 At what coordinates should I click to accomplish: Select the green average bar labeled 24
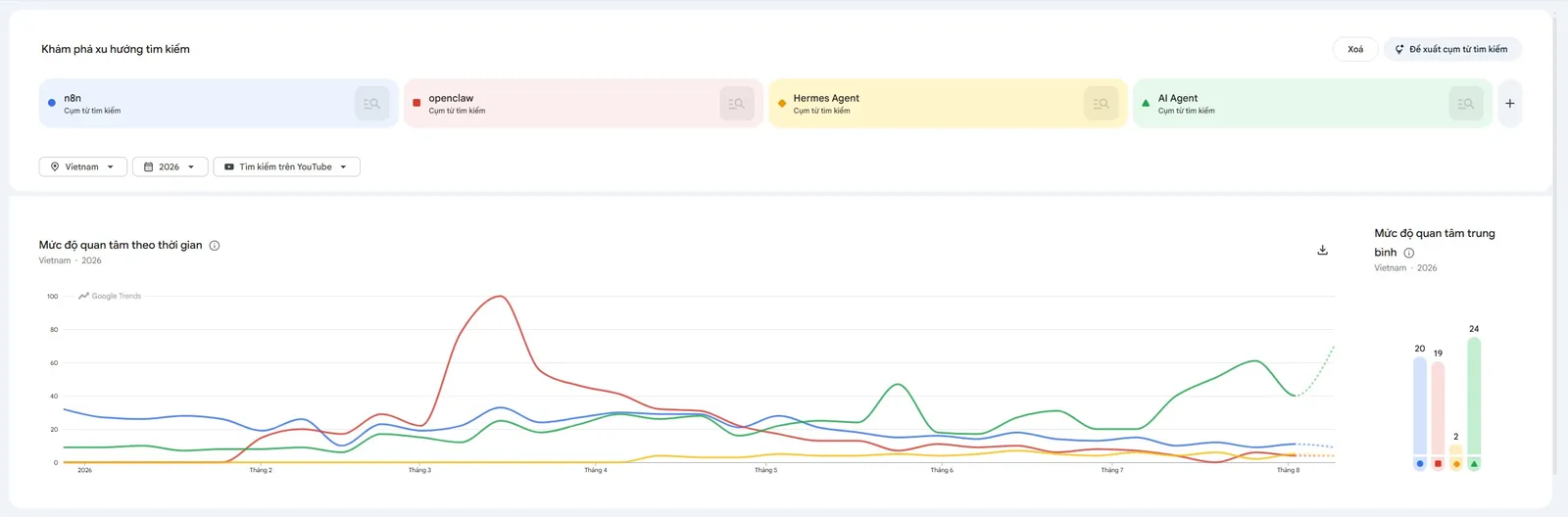click(1474, 397)
